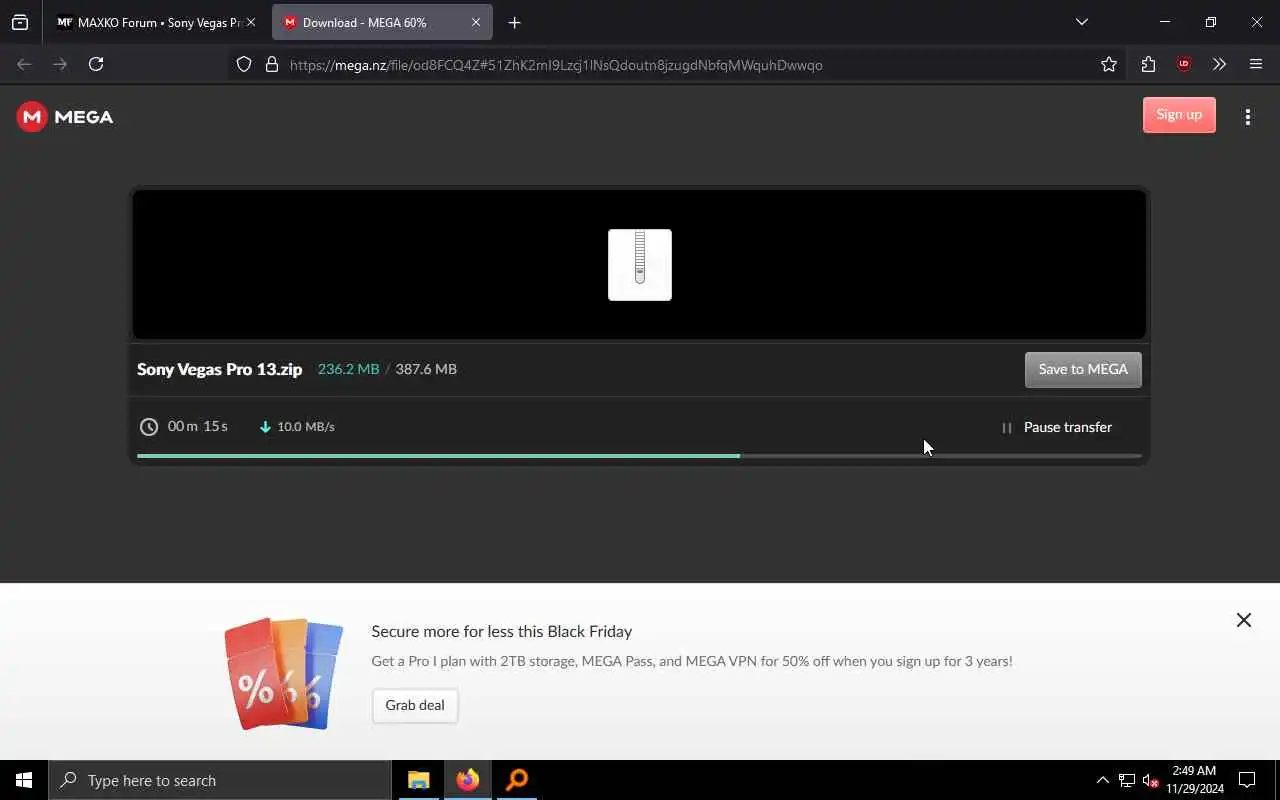Image resolution: width=1280 pixels, height=800 pixels.
Task: Click the green download speed arrow
Action: (x=265, y=427)
